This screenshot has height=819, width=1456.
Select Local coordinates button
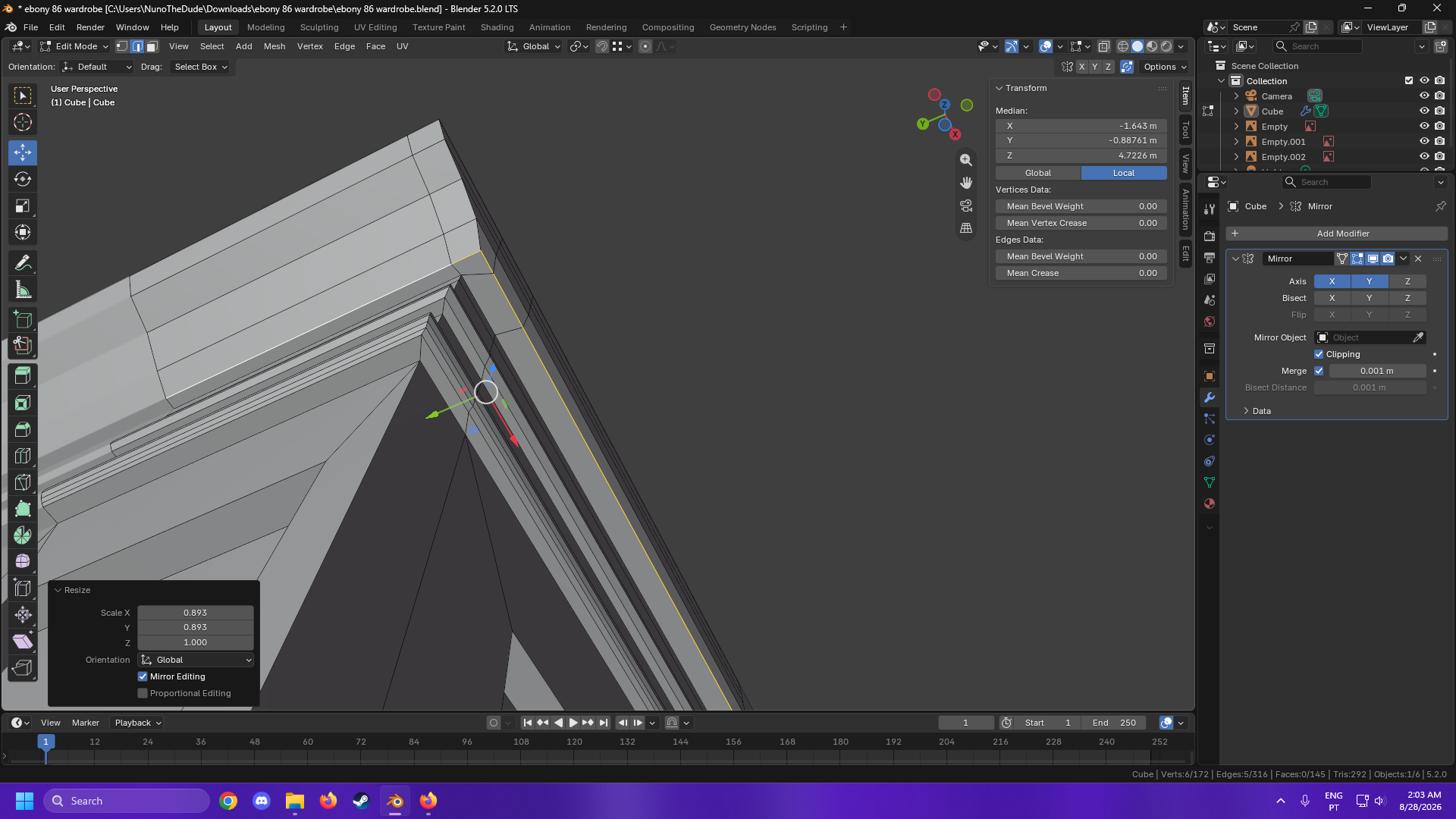tap(1124, 173)
